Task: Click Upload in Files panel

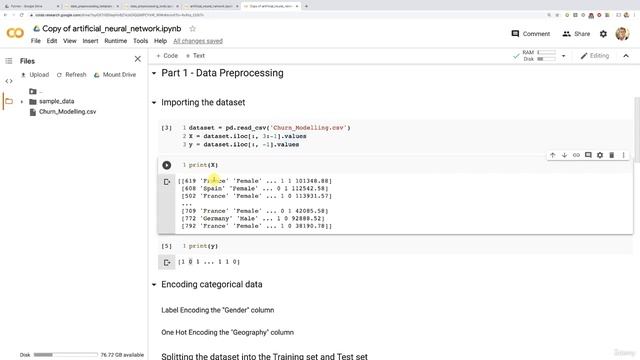Action: 35,75
